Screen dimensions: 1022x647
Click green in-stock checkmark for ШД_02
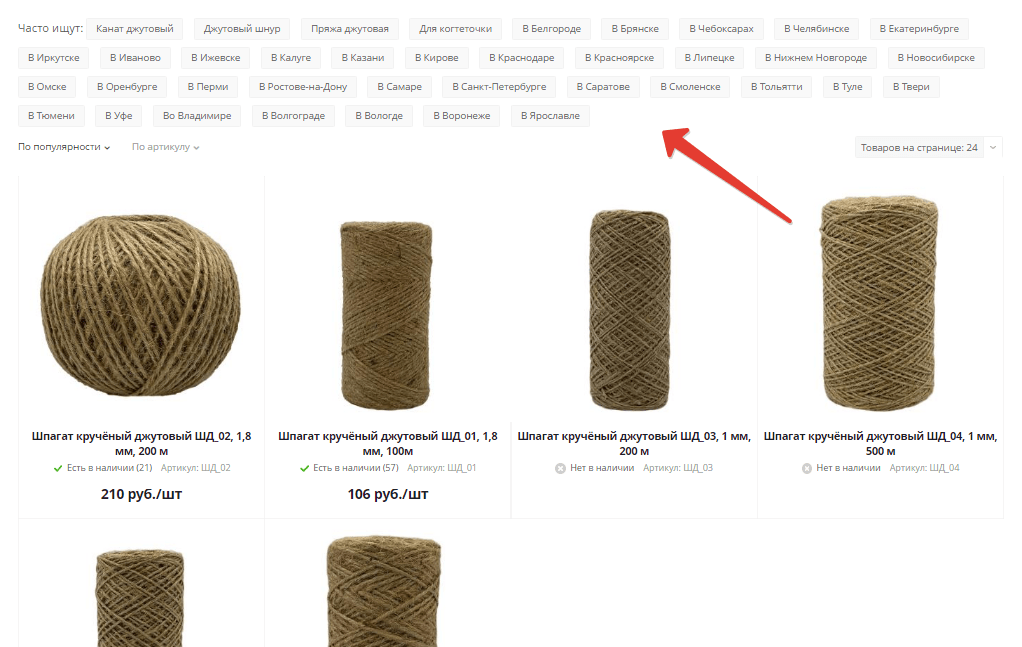58,468
